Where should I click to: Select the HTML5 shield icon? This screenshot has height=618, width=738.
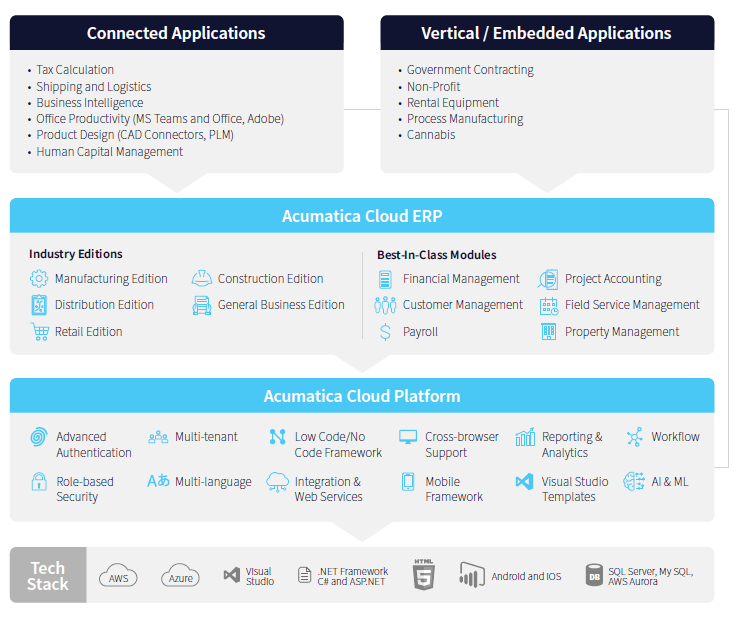pyautogui.click(x=424, y=575)
